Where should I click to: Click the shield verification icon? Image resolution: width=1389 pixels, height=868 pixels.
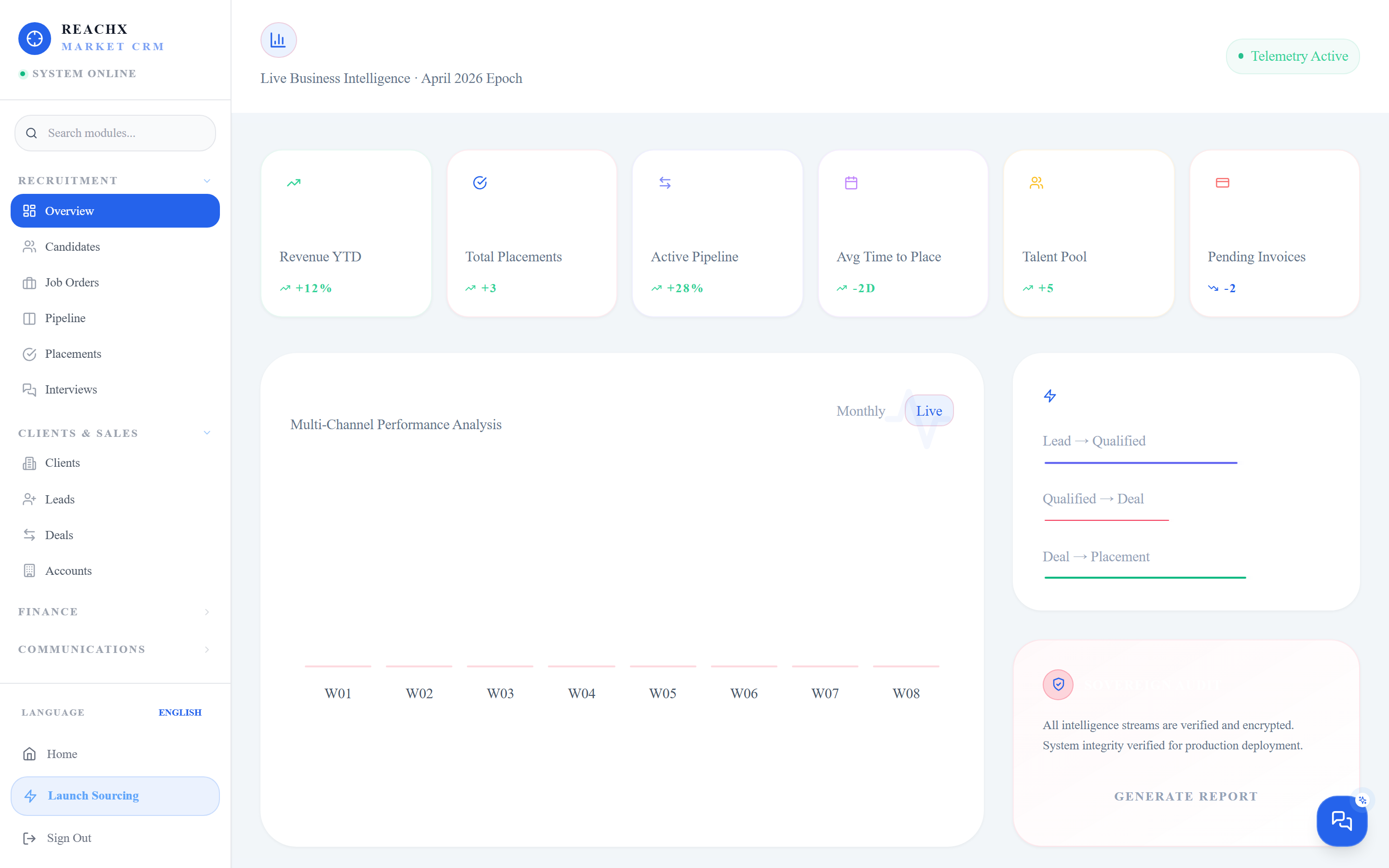pos(1059,684)
